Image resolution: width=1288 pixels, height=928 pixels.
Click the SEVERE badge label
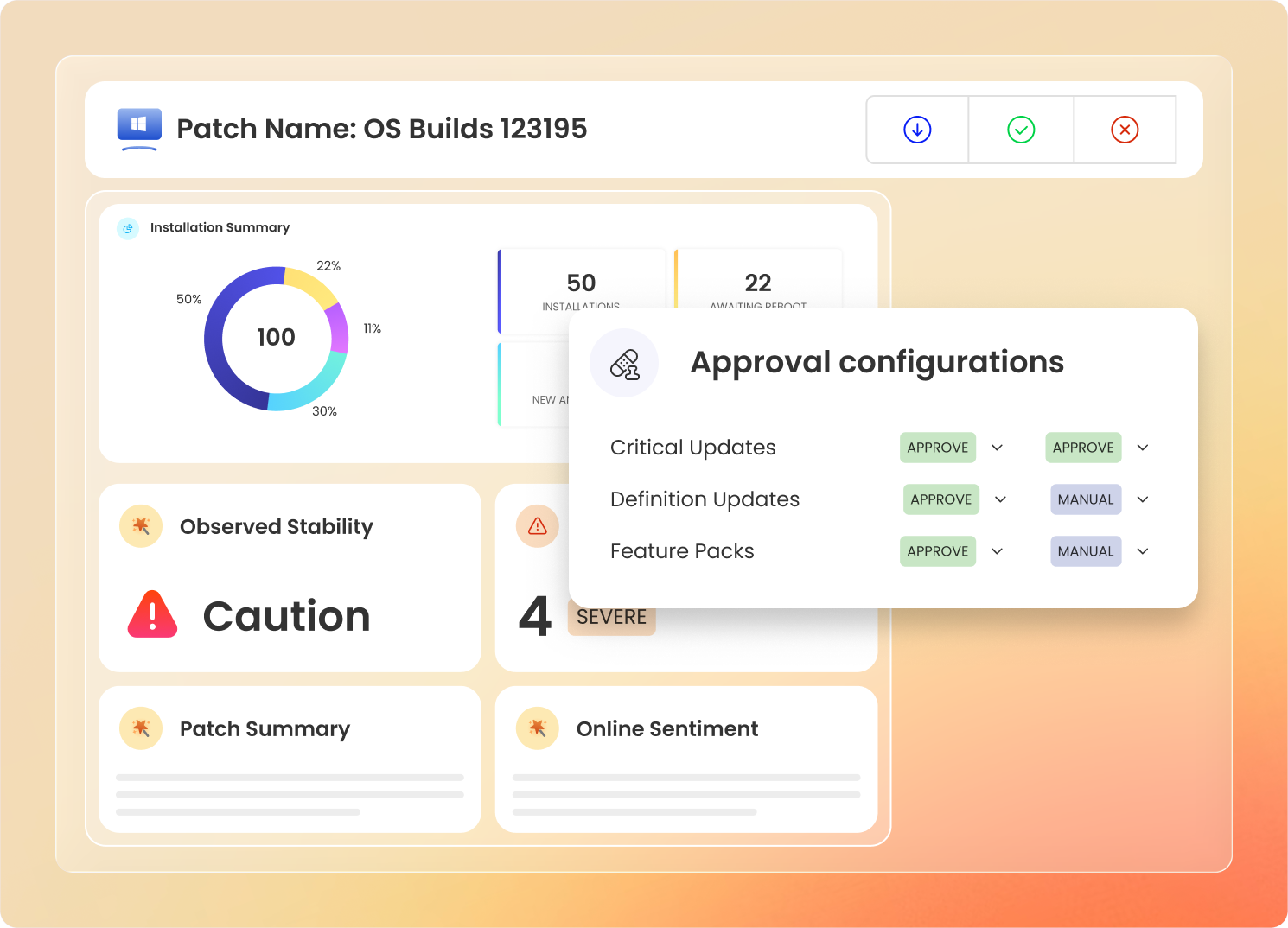(611, 617)
